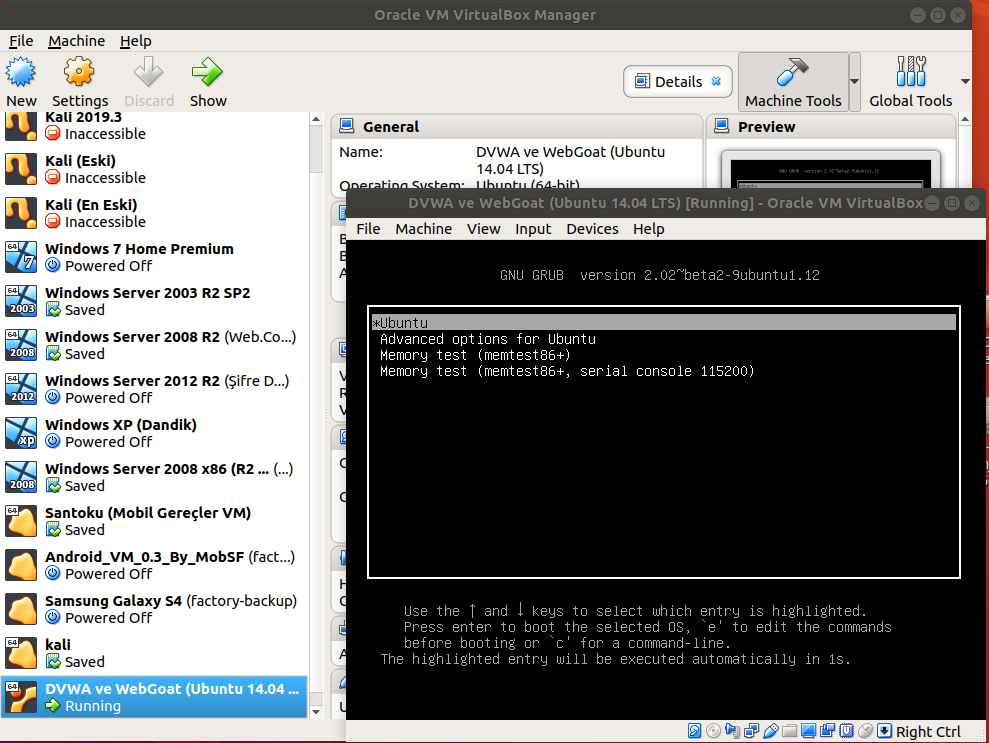The height and width of the screenshot is (743, 989).
Task: Click the VM list scrollbar down arrow
Action: coord(316,712)
